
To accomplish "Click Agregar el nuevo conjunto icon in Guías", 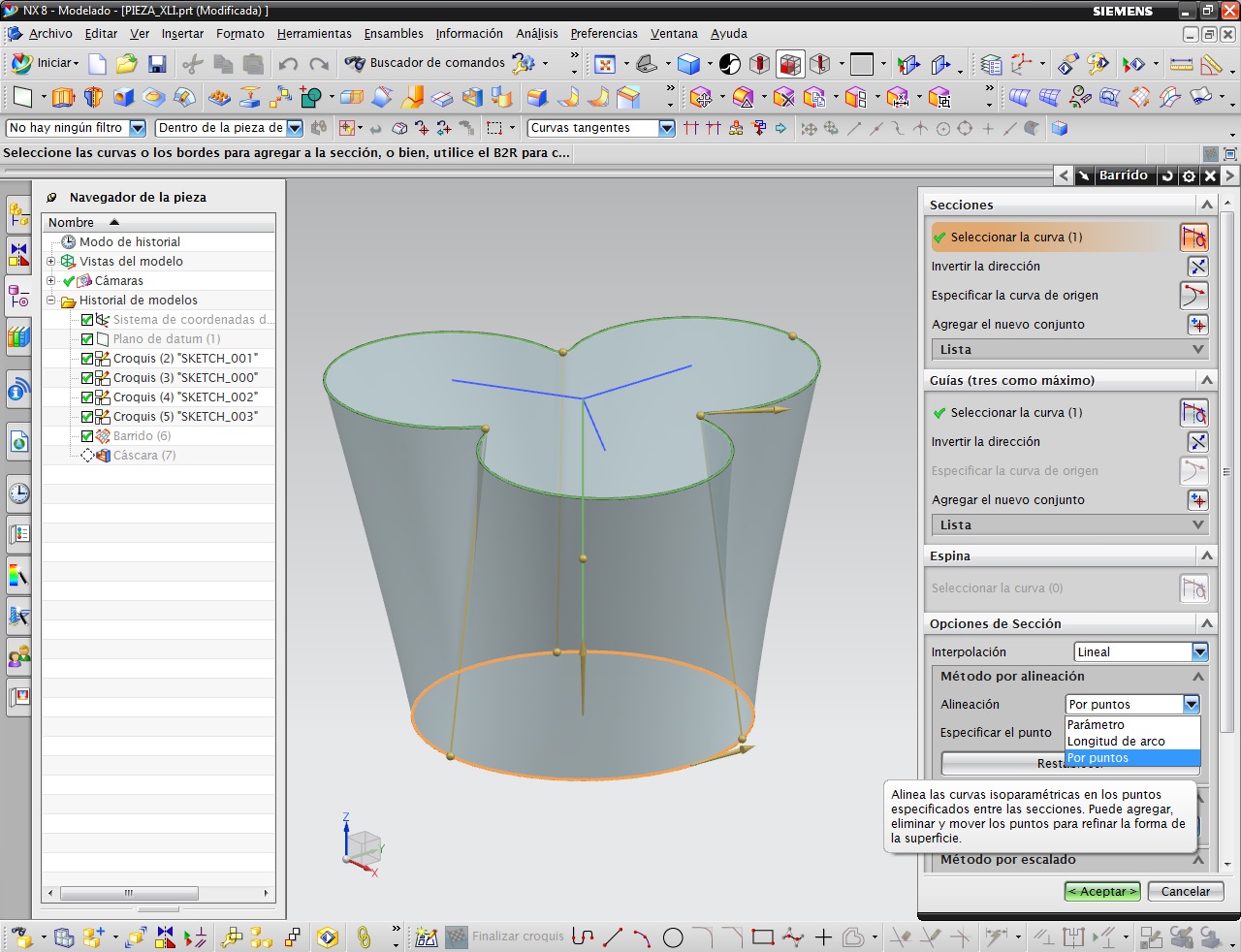I will point(1198,500).
